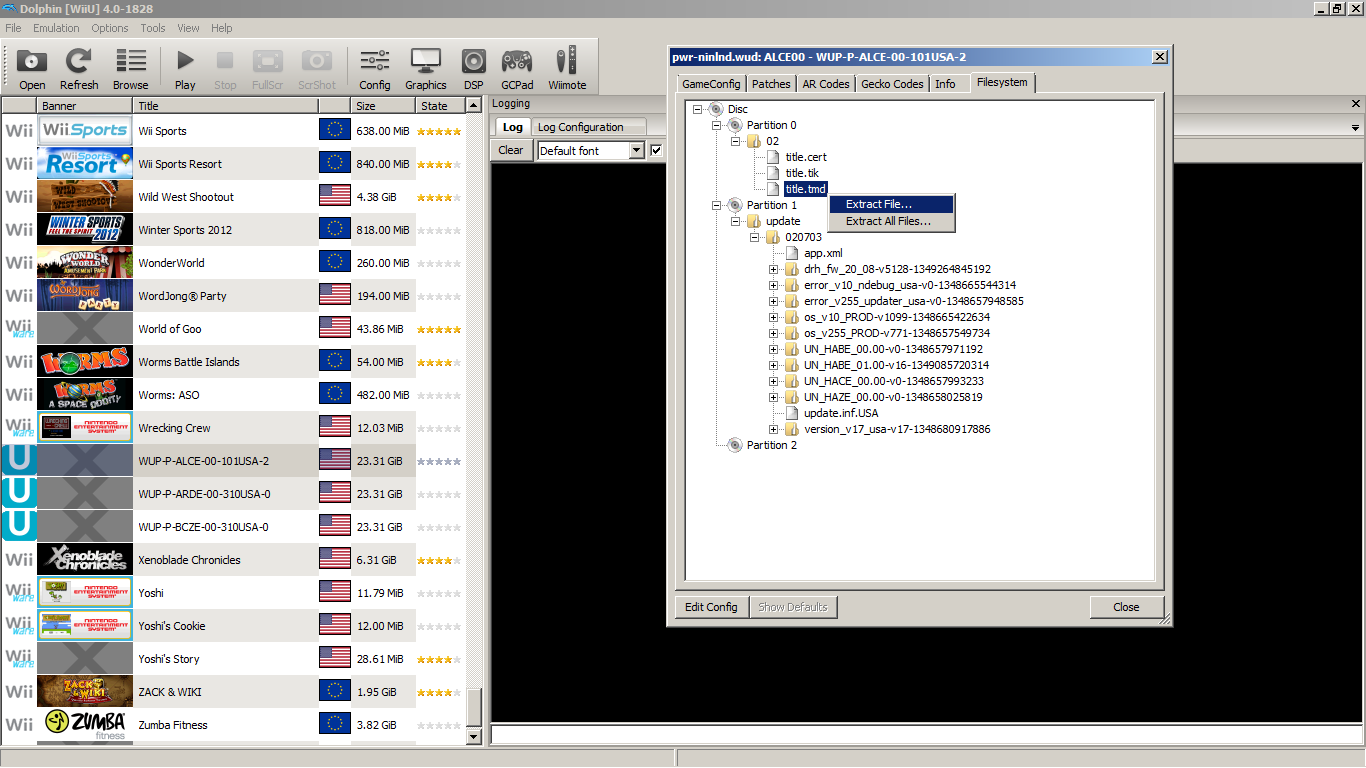Select Extract All Files from context menu
The image size is (1366, 768).
pos(888,221)
